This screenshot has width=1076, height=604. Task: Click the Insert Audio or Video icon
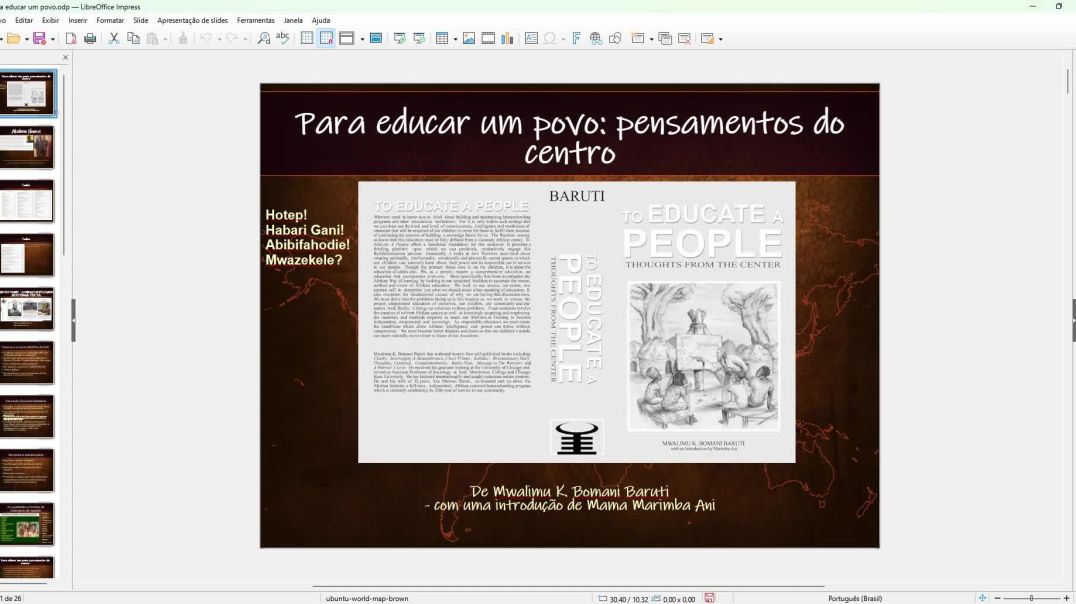coord(488,38)
